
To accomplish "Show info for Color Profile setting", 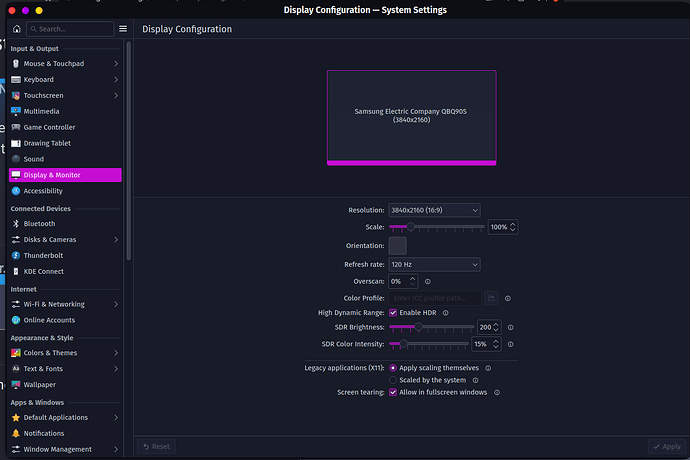I will 507,298.
